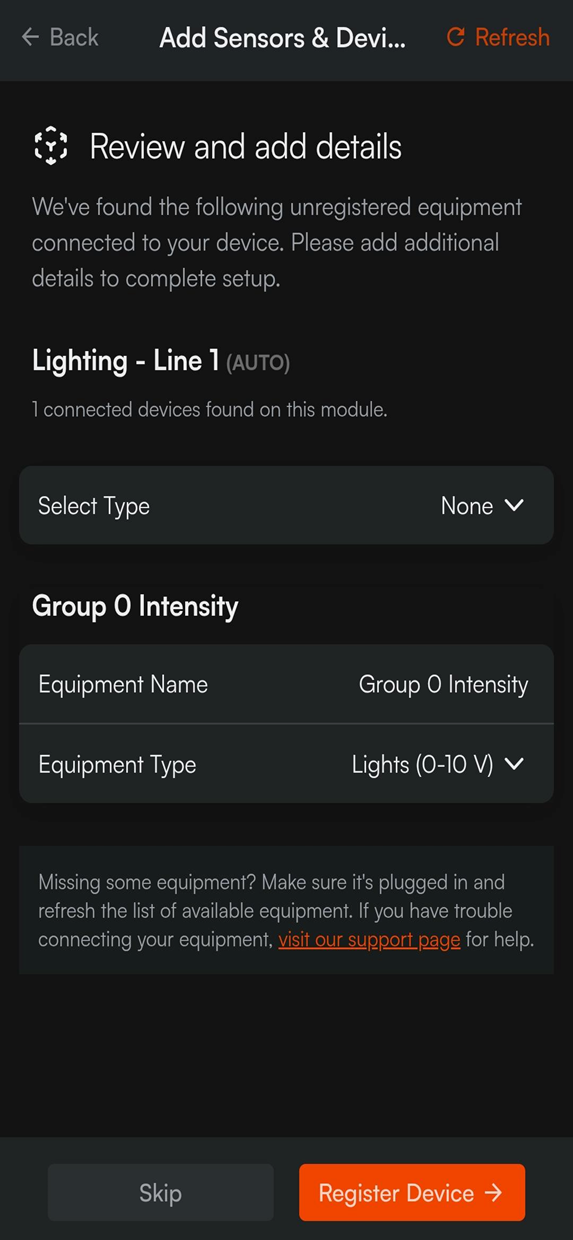
Task: Click the Register Device button
Action: (412, 1192)
